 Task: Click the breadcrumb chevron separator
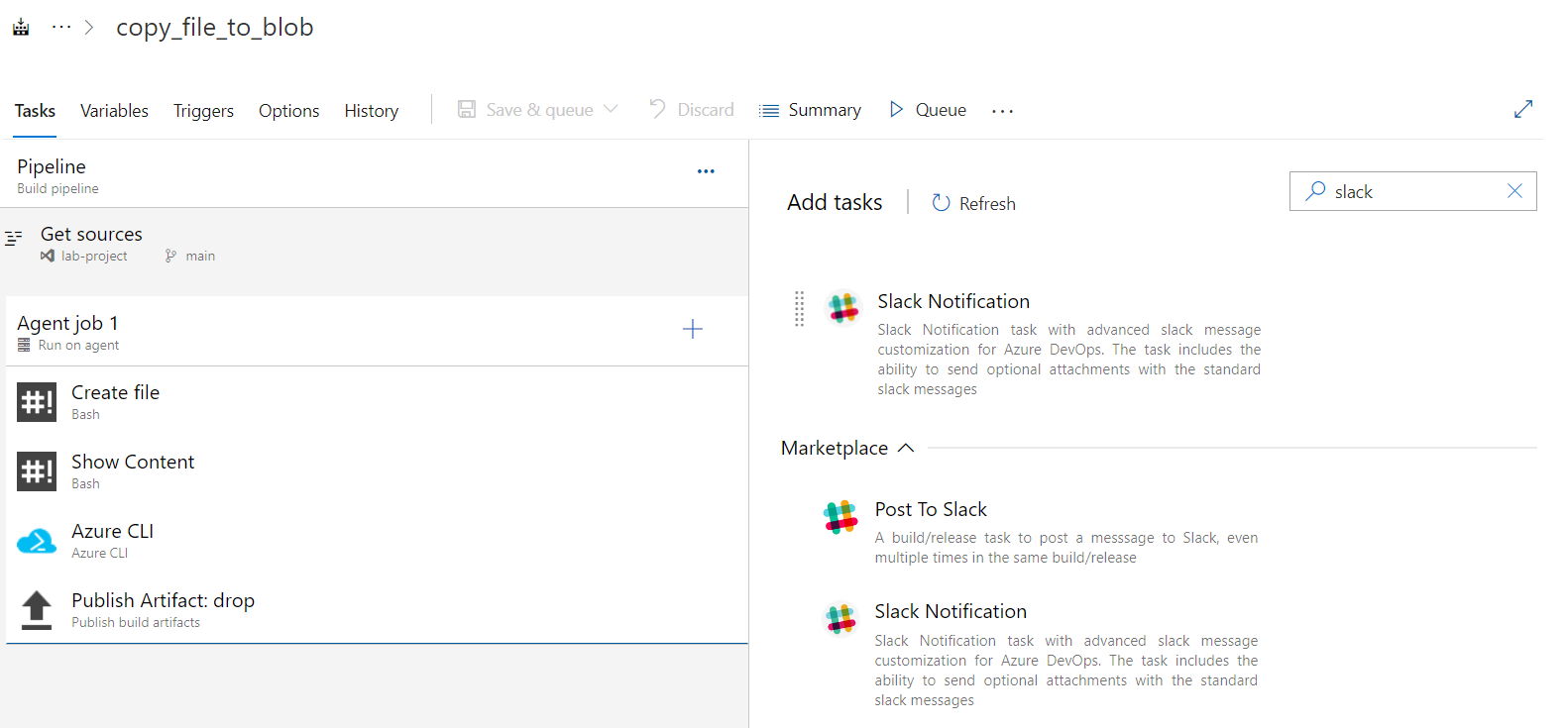click(x=89, y=28)
